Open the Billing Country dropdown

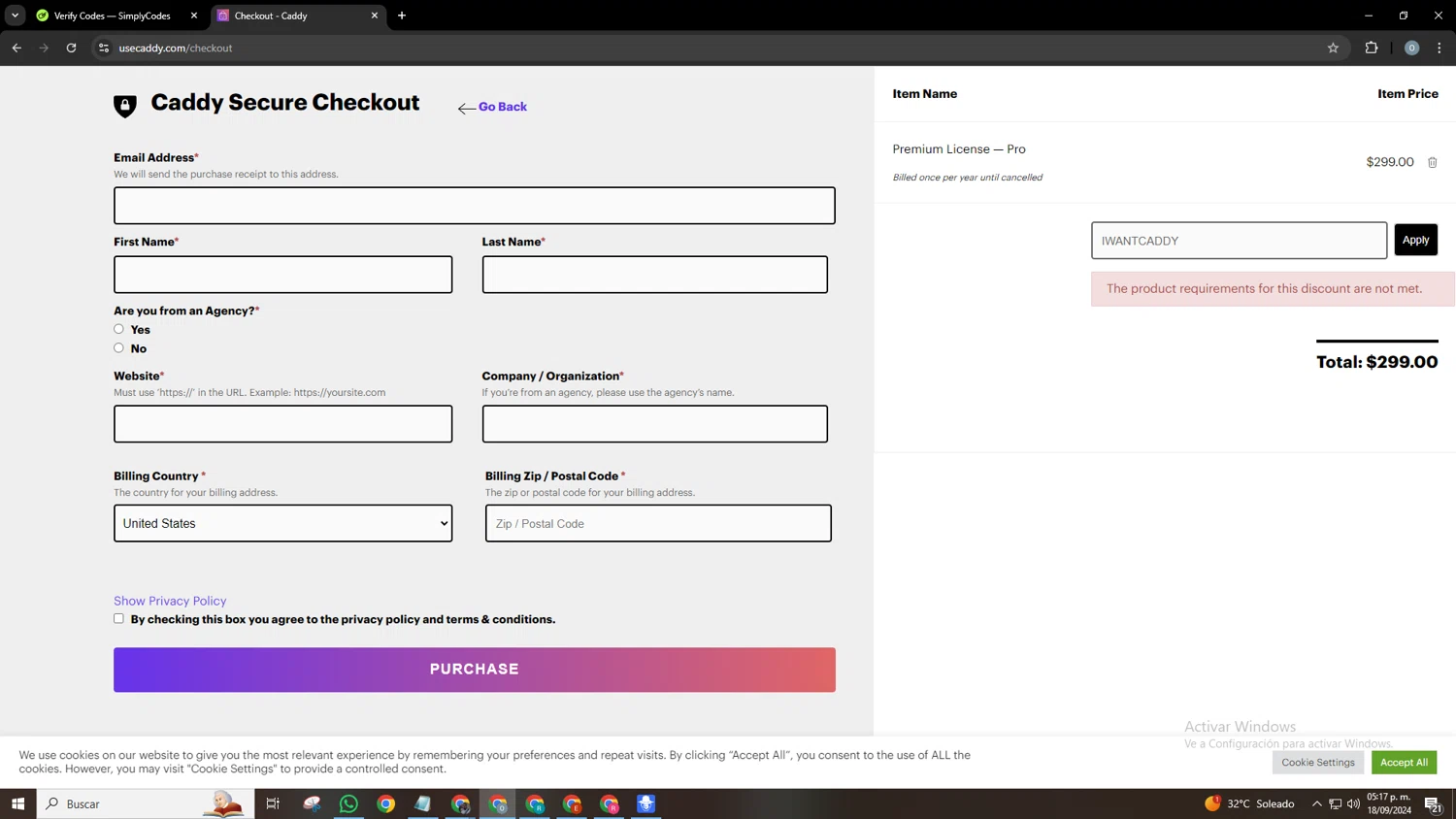coord(282,523)
